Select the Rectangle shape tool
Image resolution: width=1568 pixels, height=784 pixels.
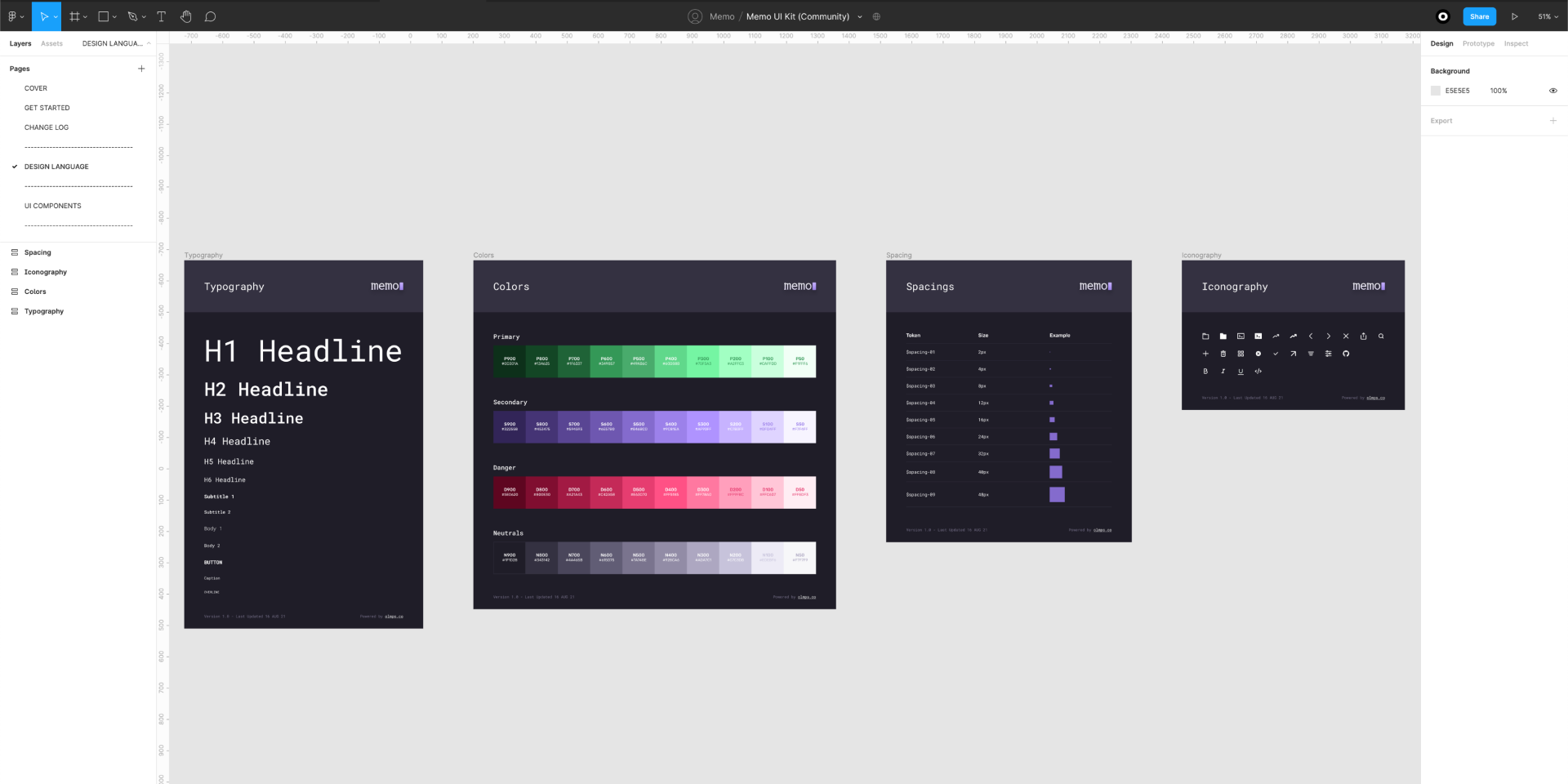tap(103, 16)
